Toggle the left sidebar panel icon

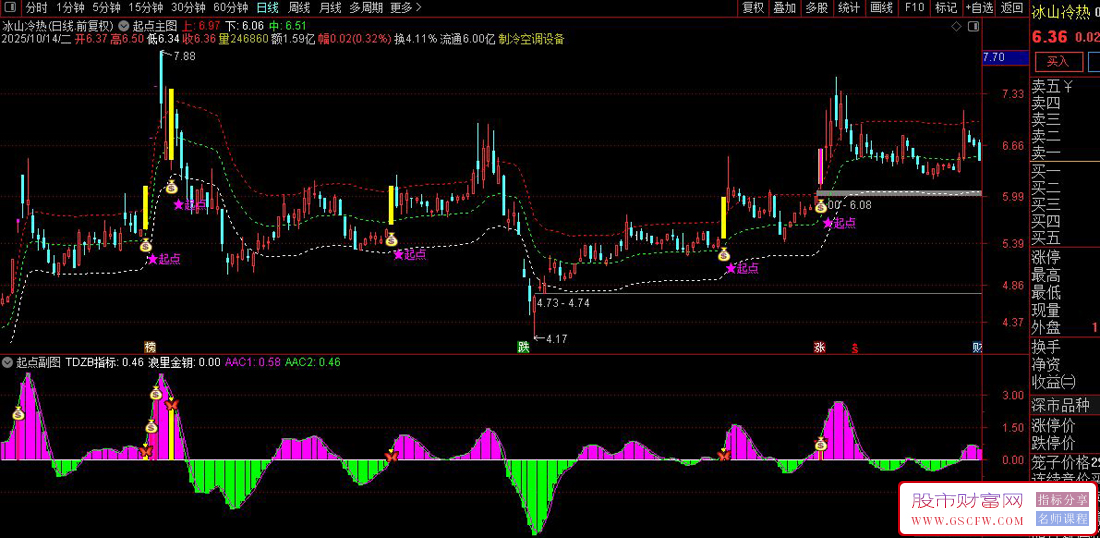click(10, 8)
